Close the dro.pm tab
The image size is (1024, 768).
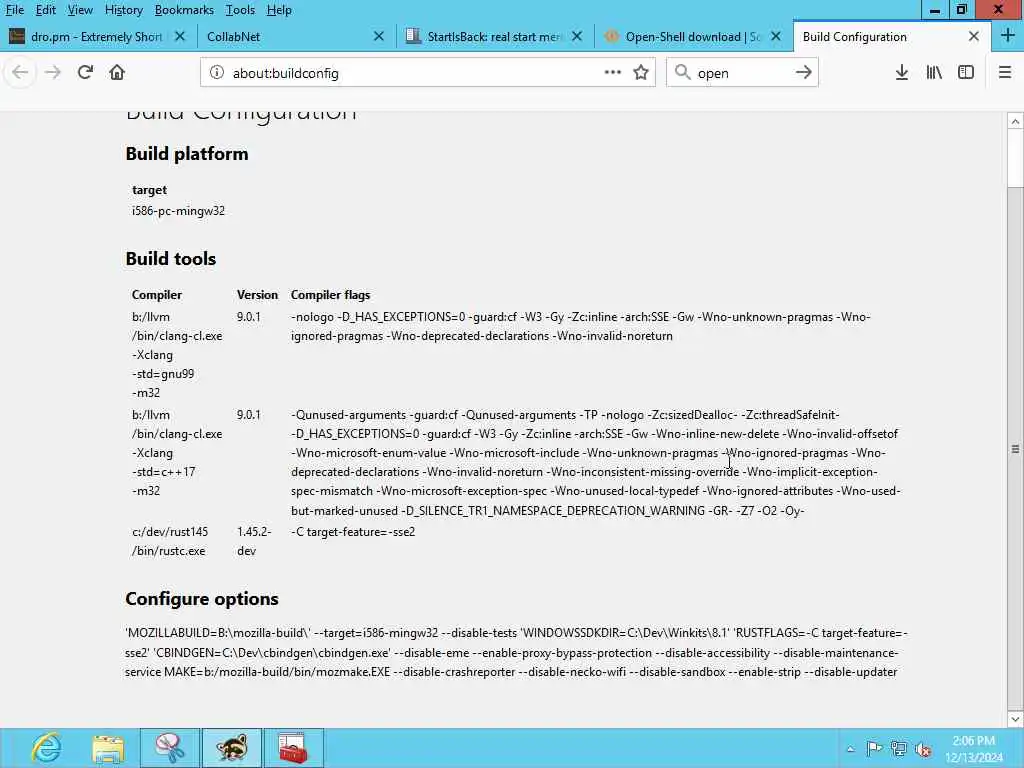180,37
